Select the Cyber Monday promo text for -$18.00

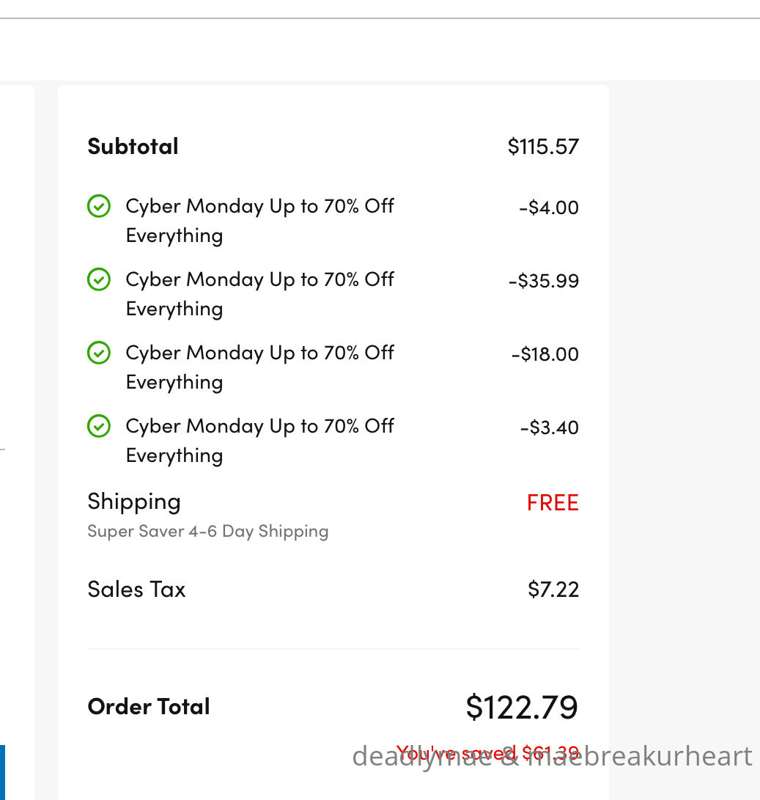click(260, 367)
